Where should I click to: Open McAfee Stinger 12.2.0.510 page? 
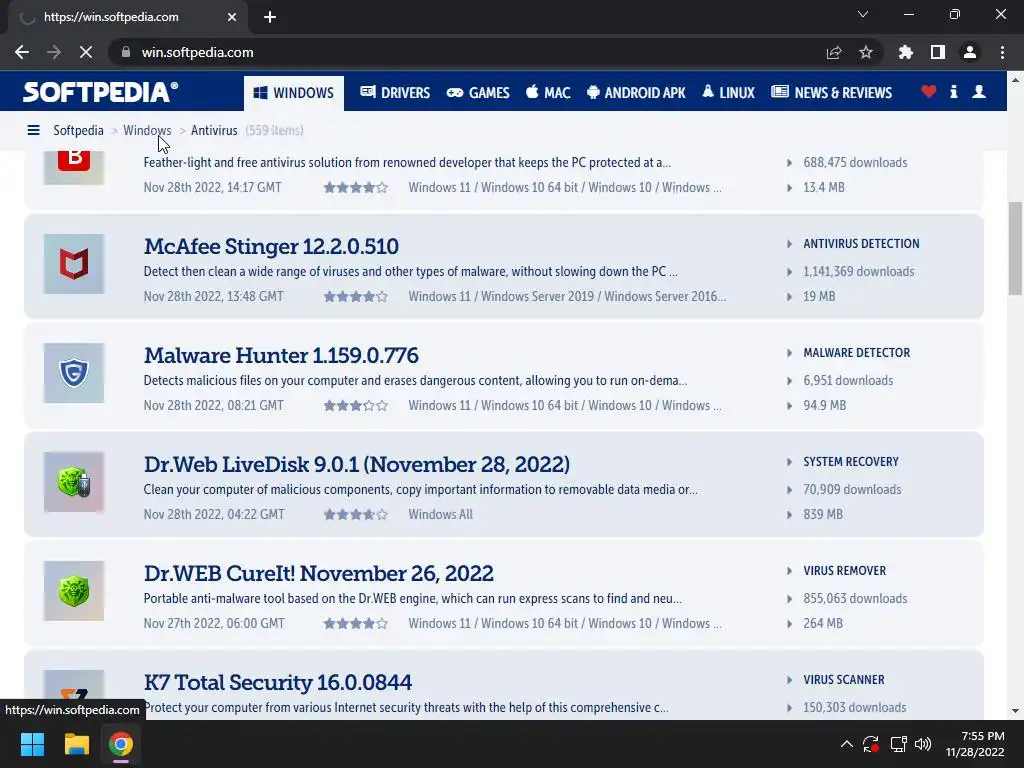tap(271, 246)
